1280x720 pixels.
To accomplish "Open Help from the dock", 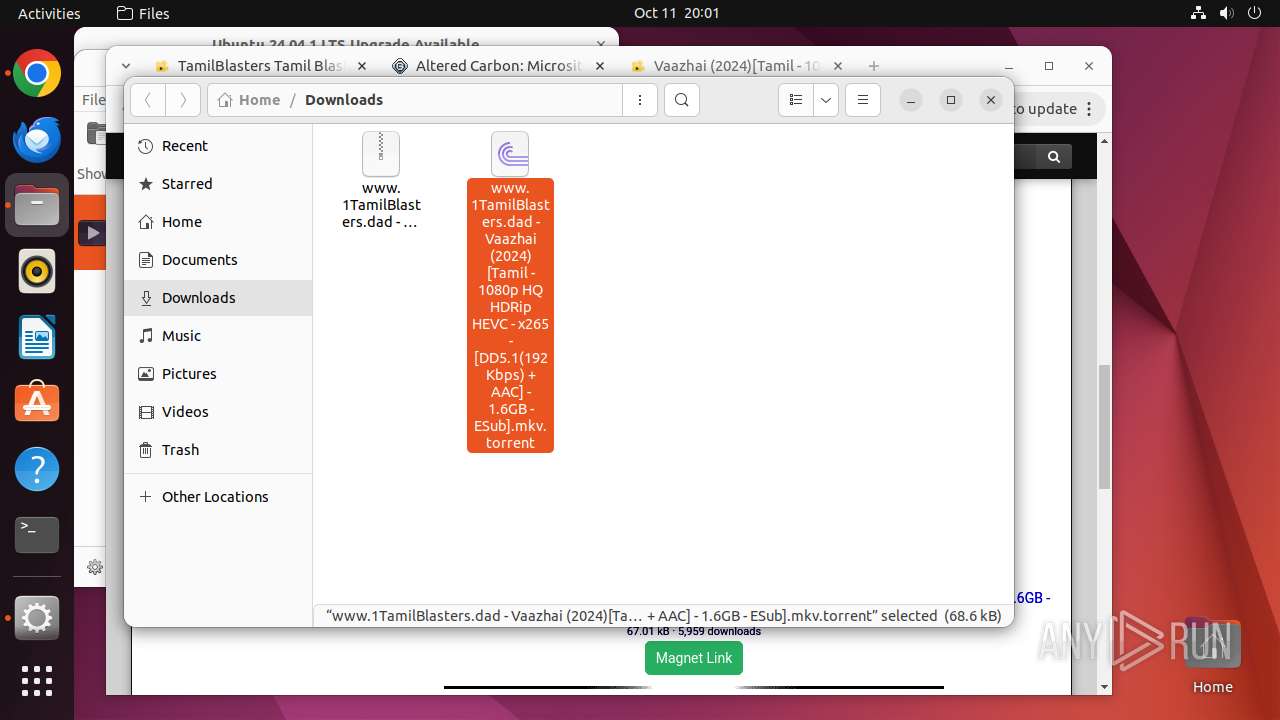I will point(37,469).
